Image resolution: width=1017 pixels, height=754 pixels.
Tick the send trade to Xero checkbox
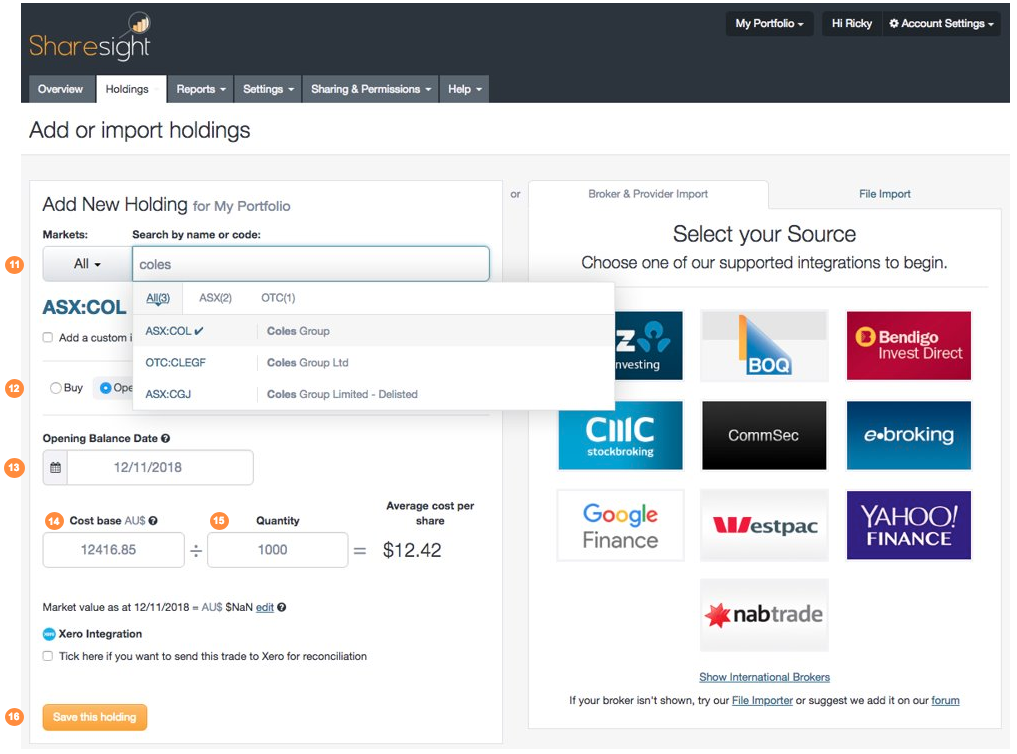coord(47,656)
